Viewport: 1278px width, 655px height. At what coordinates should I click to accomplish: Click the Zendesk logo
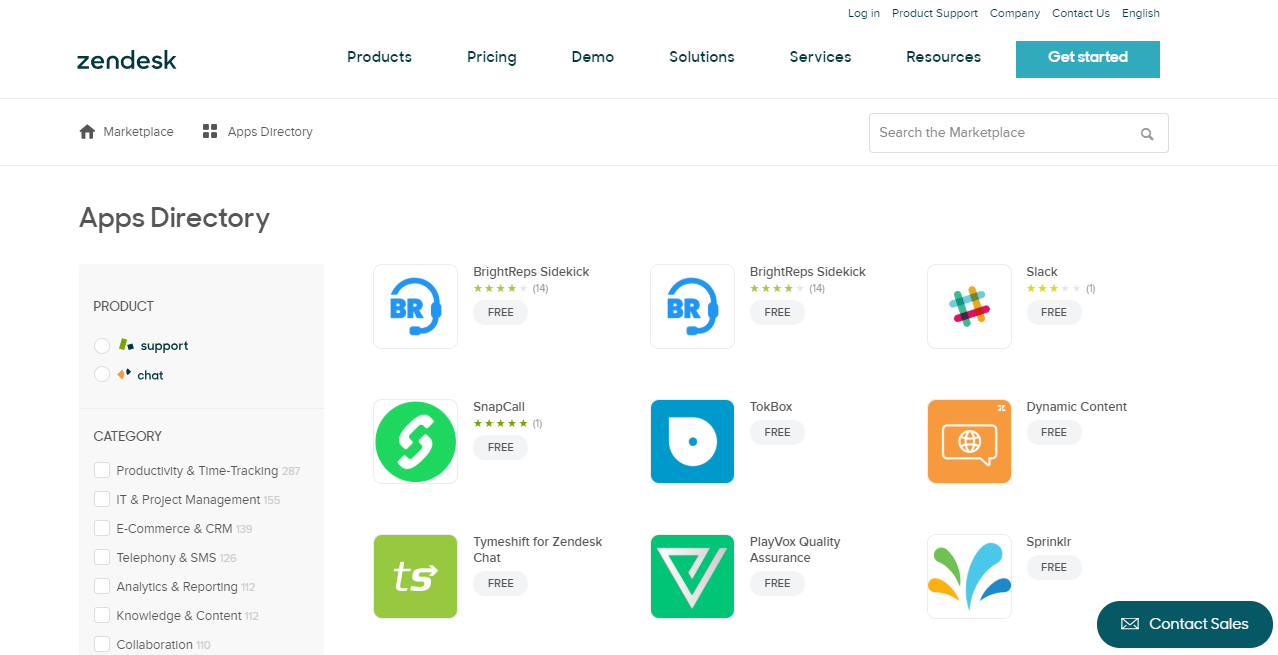[126, 60]
